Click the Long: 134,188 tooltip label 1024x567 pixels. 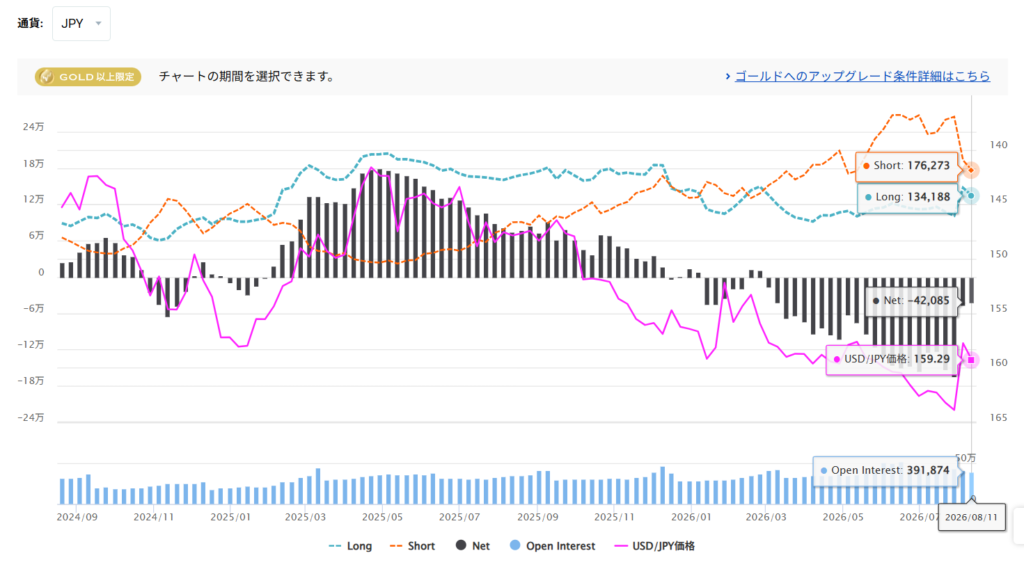pos(906,197)
